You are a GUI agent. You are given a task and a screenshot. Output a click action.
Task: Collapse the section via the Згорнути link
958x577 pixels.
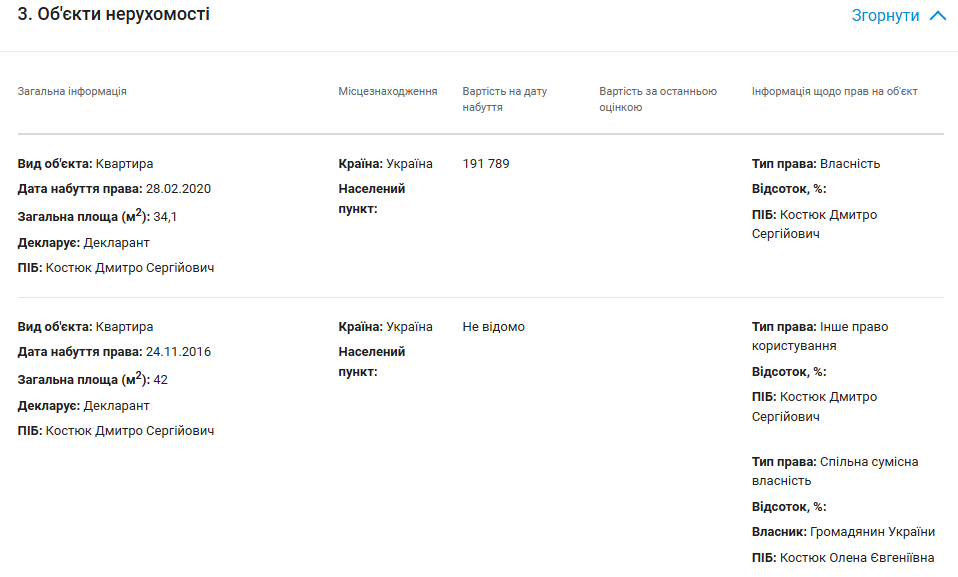click(885, 16)
